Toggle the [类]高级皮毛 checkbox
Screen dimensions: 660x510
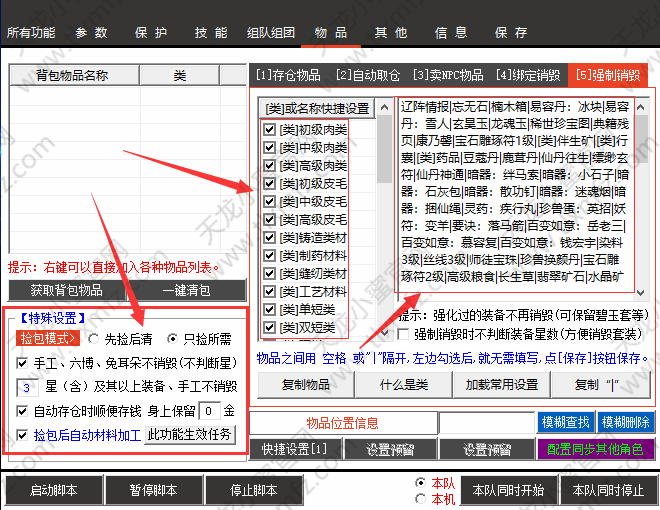tap(269, 220)
